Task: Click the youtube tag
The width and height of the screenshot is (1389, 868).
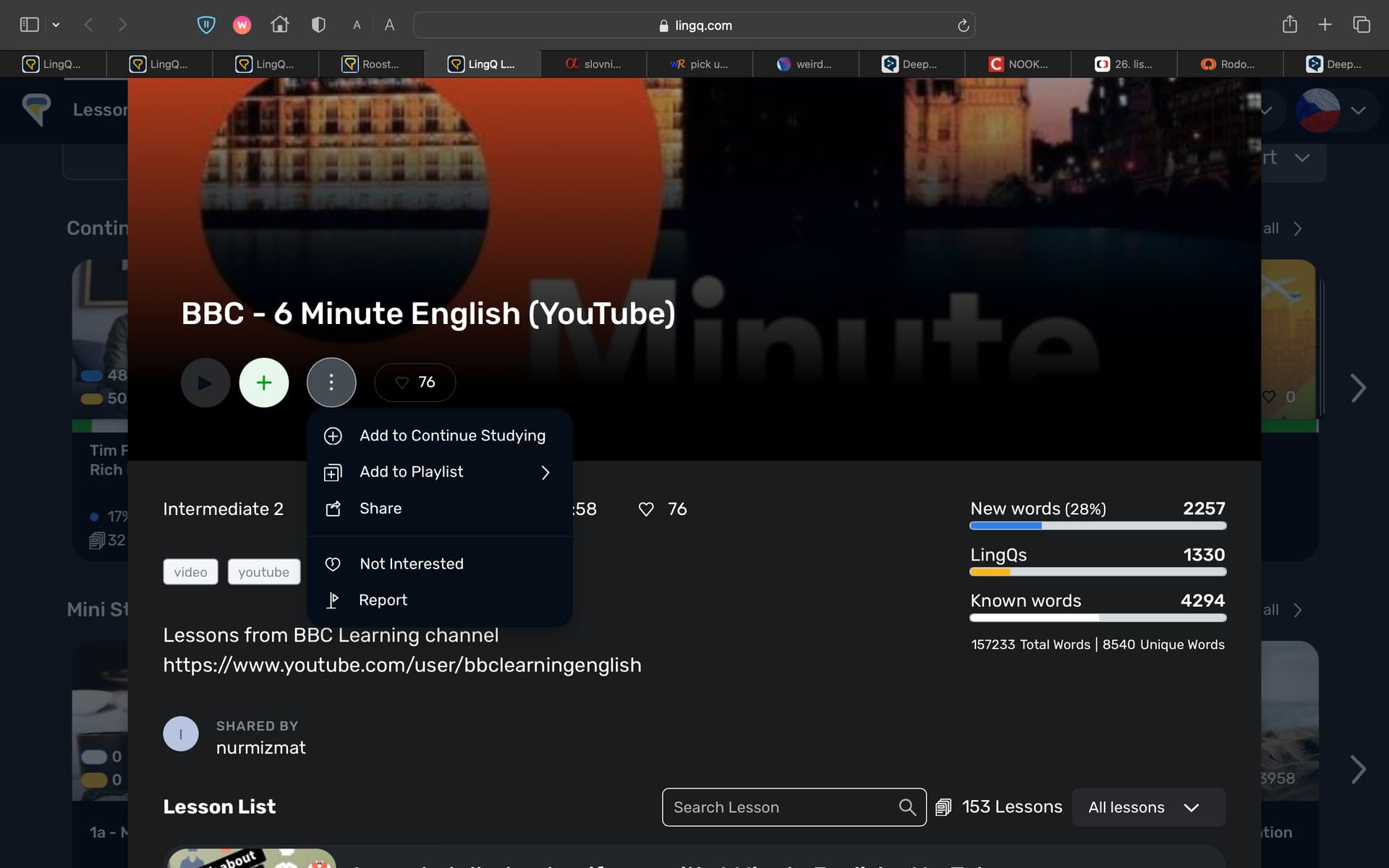Action: point(263,572)
